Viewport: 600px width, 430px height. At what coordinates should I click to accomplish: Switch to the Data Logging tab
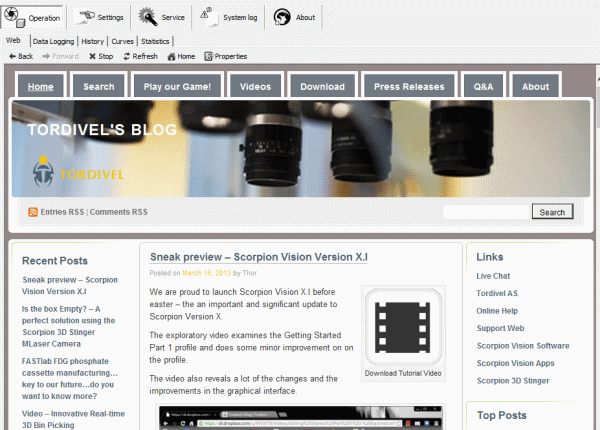(53, 41)
